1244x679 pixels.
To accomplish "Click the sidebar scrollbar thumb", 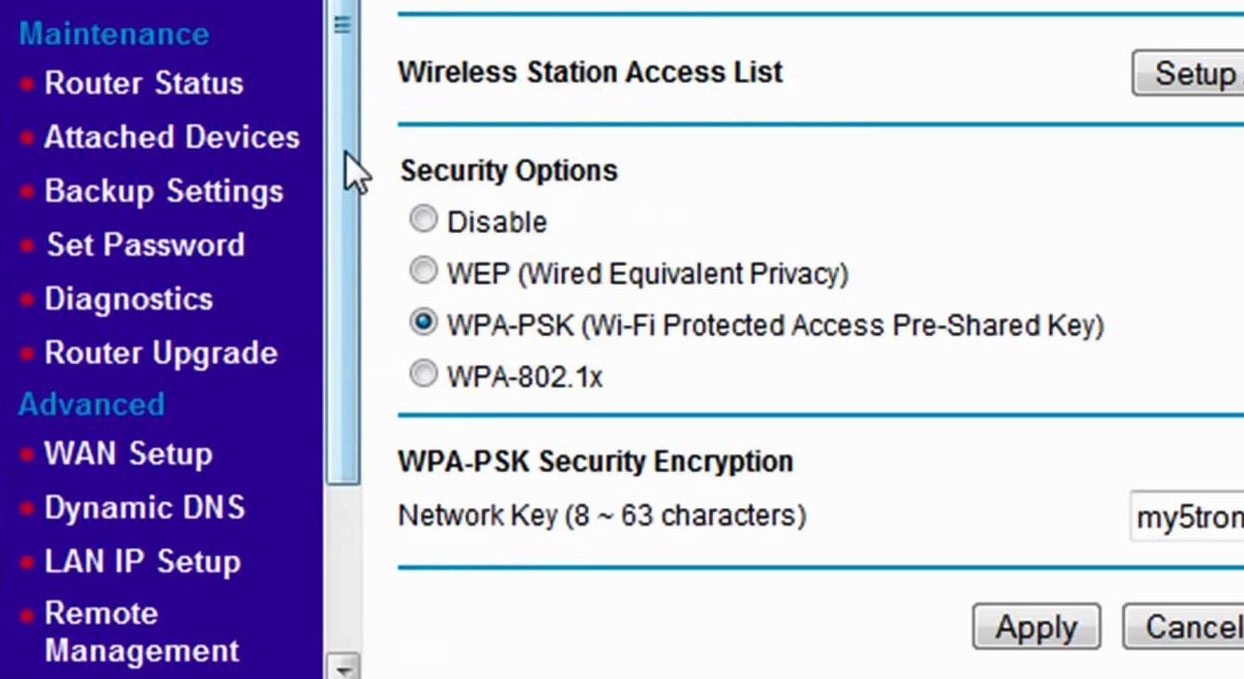I will click(x=343, y=243).
